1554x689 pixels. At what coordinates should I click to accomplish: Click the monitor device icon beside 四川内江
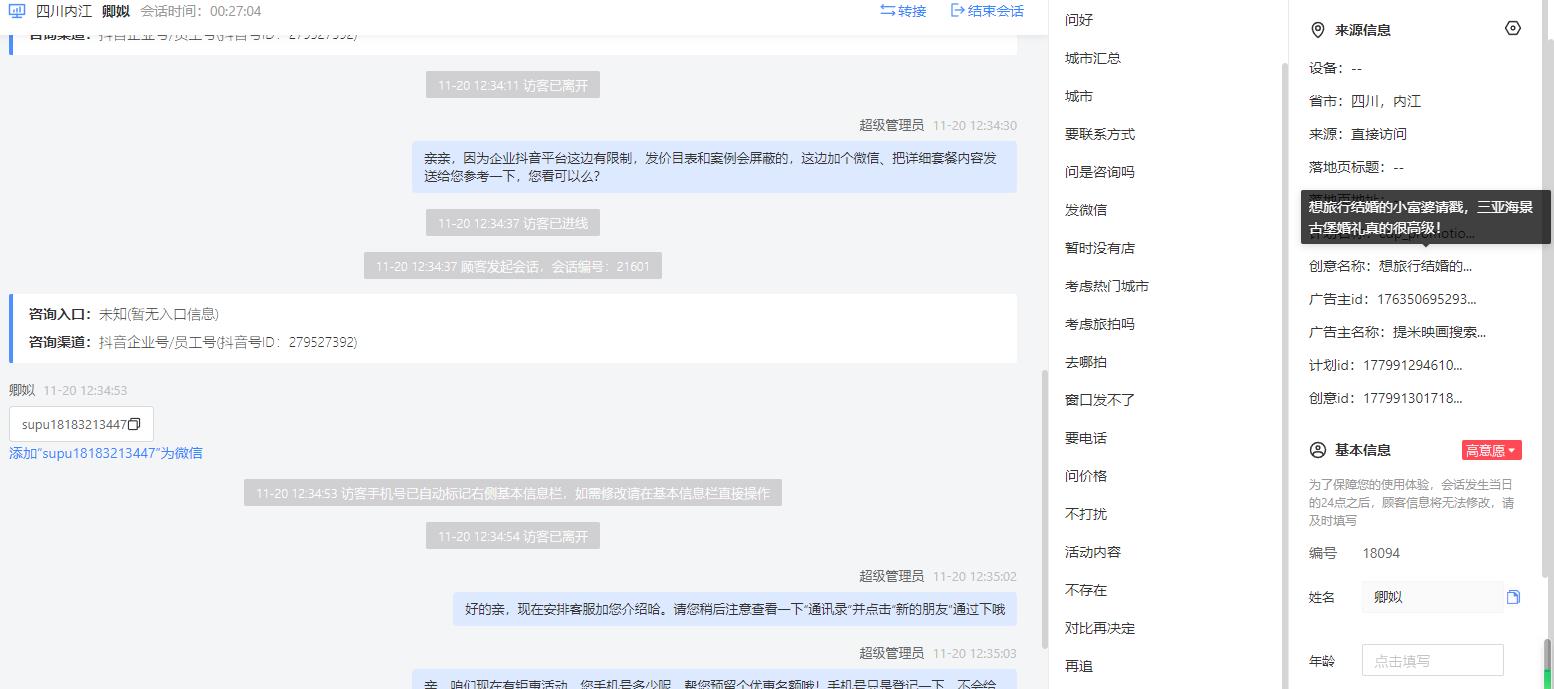pyautogui.click(x=17, y=12)
